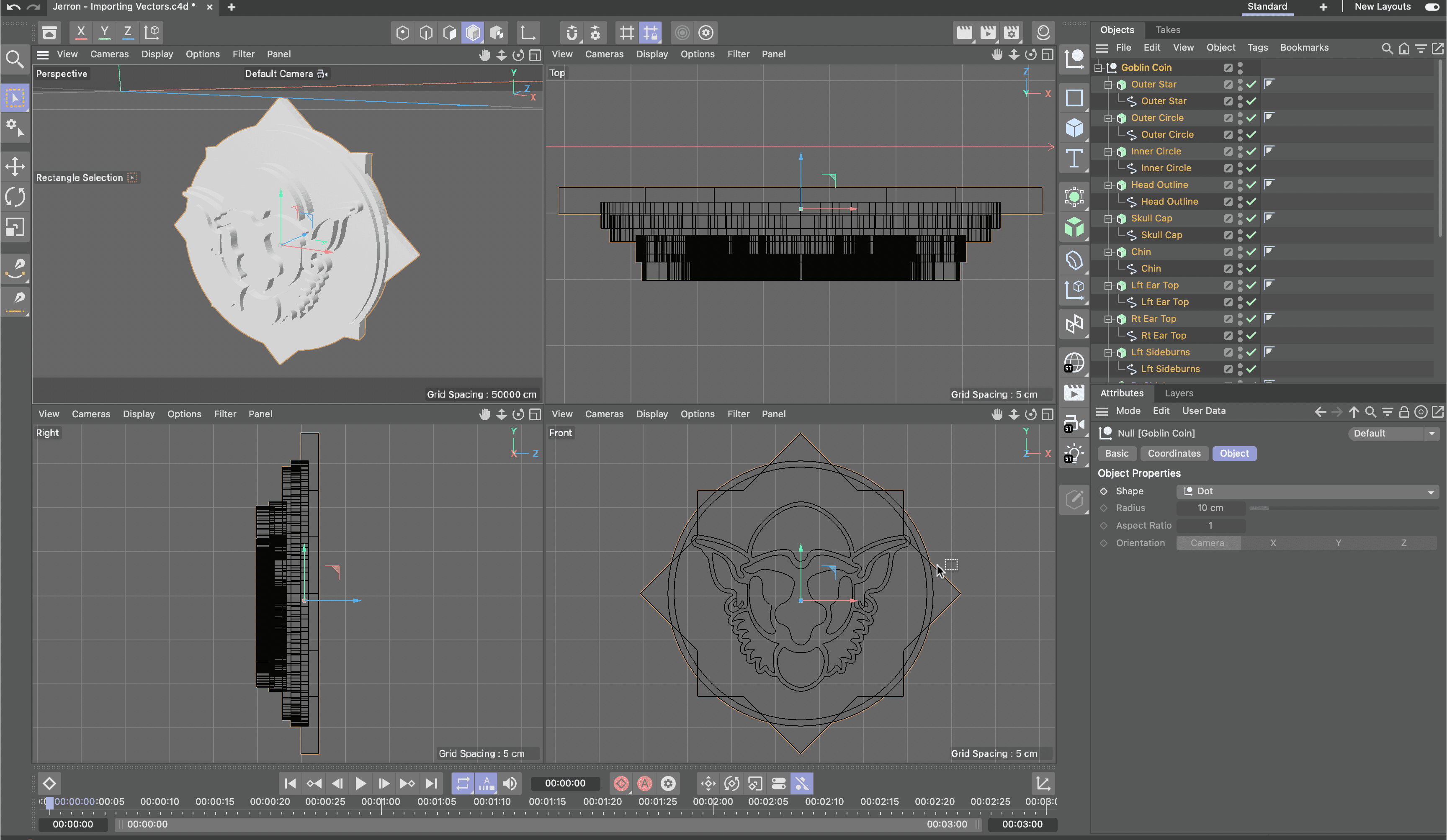Switch to the Takes tab
Screen dimensions: 1447x840
click(1167, 30)
